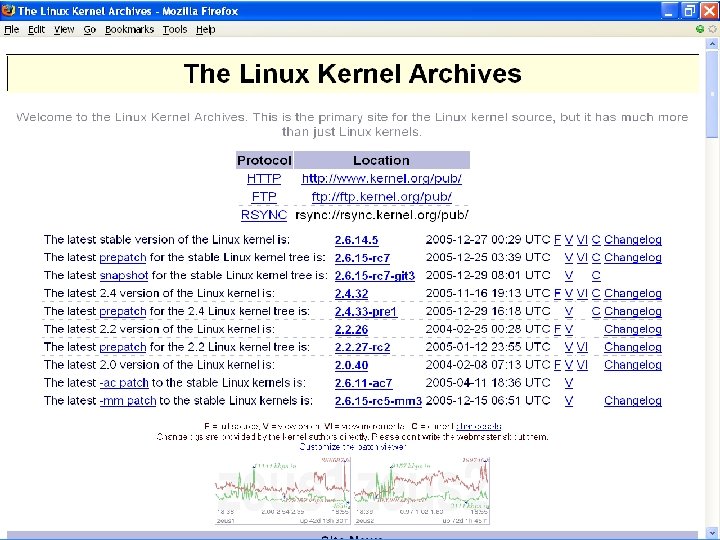Screen dimensions: 720x540
Task: Click the C link for 2.6.15-rc7-git3
Action: [x=596, y=276]
